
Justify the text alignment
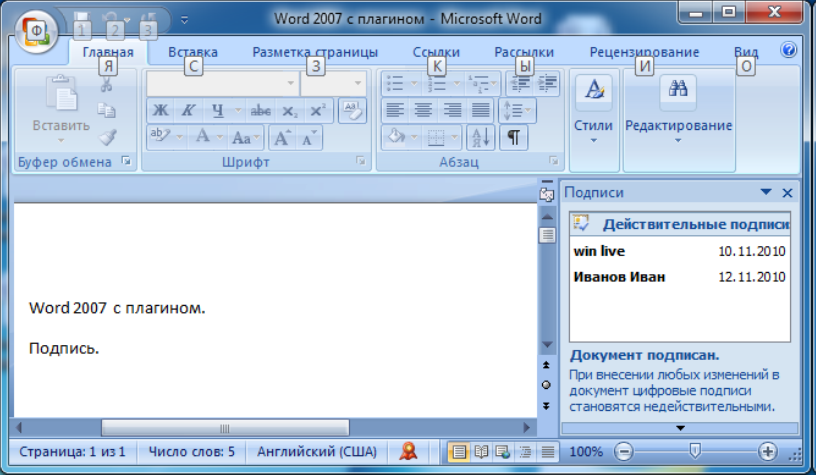click(x=480, y=110)
